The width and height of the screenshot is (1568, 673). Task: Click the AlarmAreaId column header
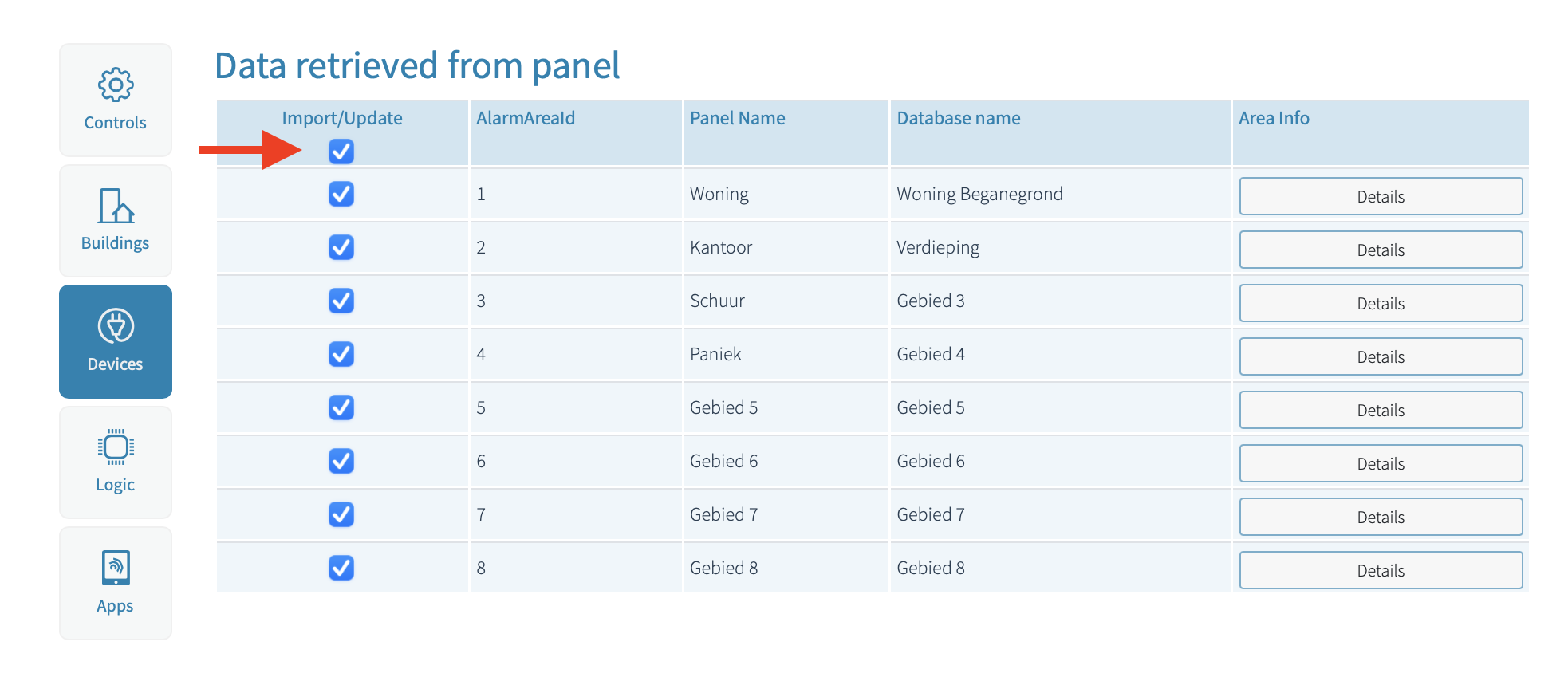coord(526,118)
